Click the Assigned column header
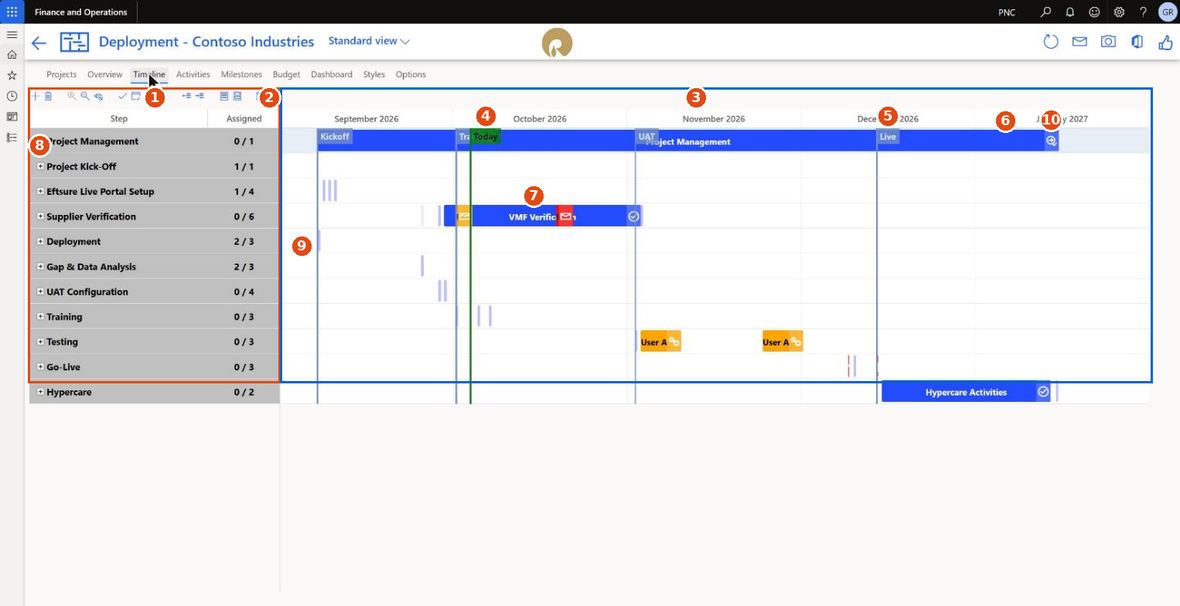Viewport: 1180px width, 606px height. (x=244, y=118)
